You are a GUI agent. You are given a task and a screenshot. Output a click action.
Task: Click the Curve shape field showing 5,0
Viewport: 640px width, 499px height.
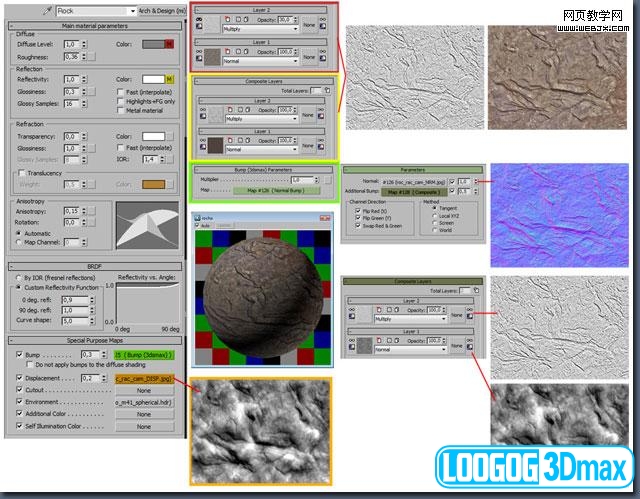(x=75, y=321)
